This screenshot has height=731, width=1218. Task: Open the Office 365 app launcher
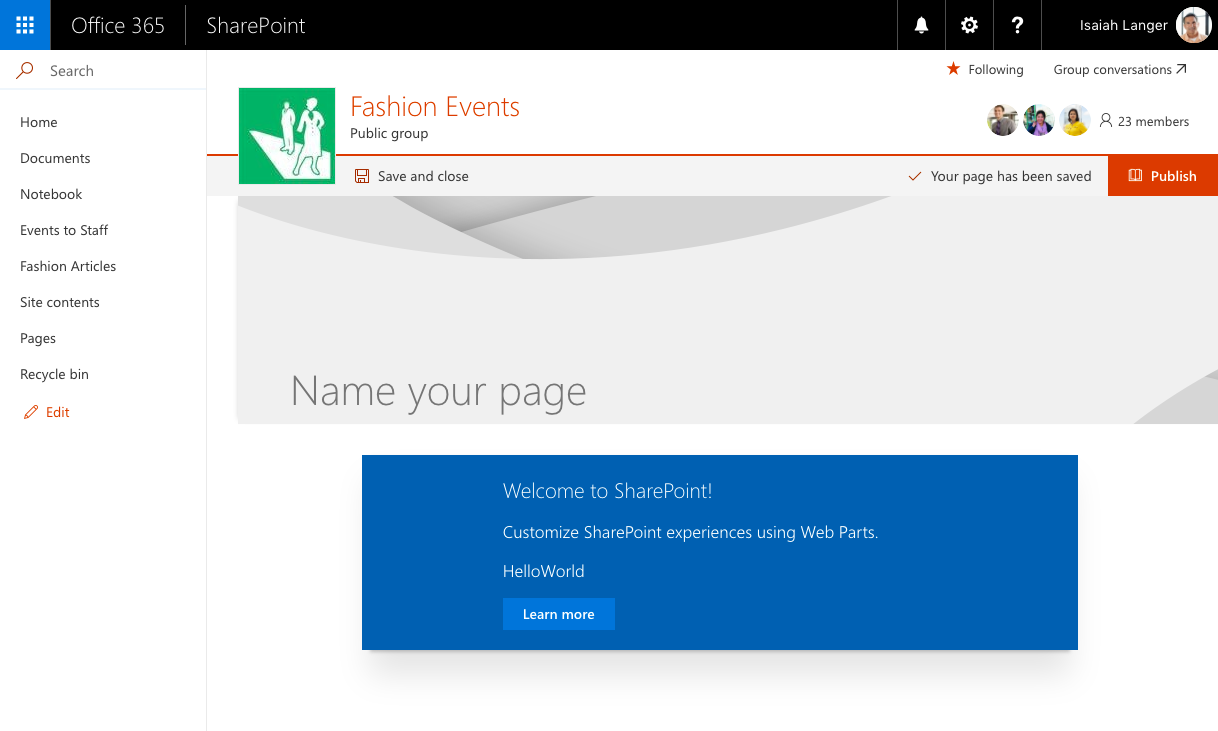point(24,24)
